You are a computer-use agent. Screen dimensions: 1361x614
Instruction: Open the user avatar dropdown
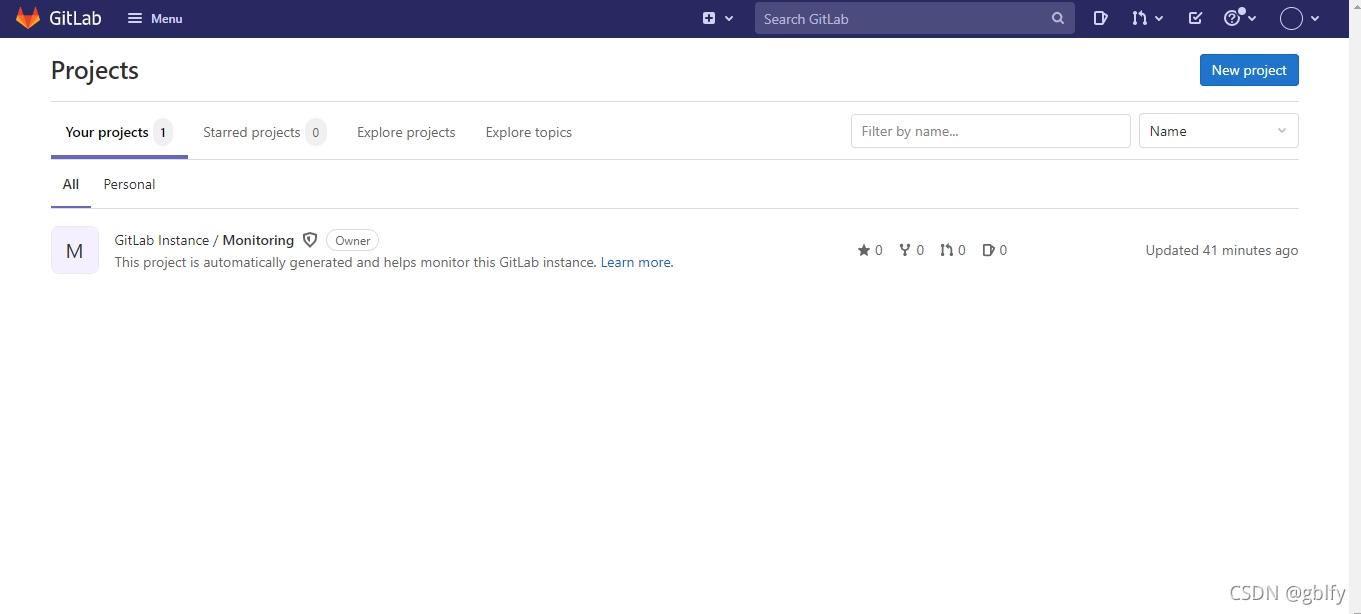coord(1300,18)
